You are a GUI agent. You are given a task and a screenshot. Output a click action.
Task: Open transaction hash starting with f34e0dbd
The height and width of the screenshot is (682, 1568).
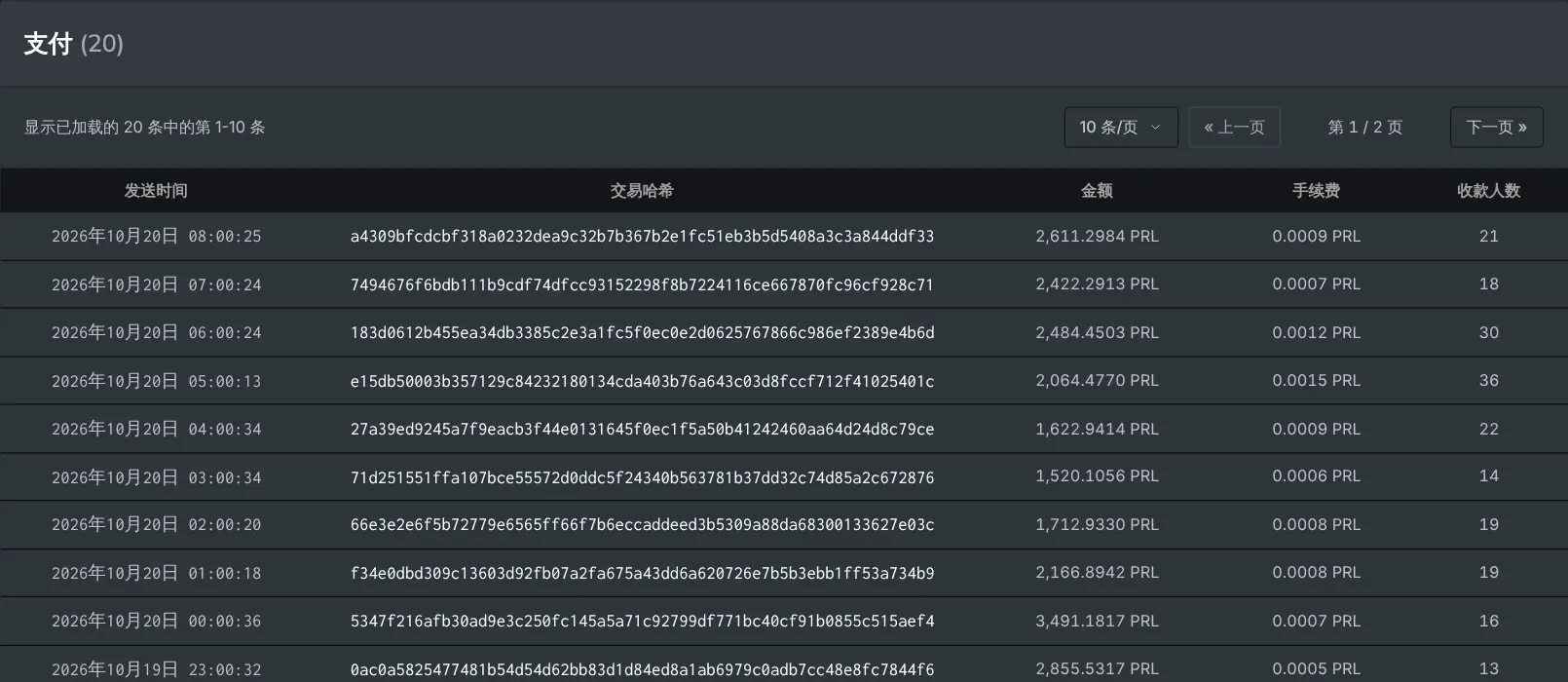[642, 574]
